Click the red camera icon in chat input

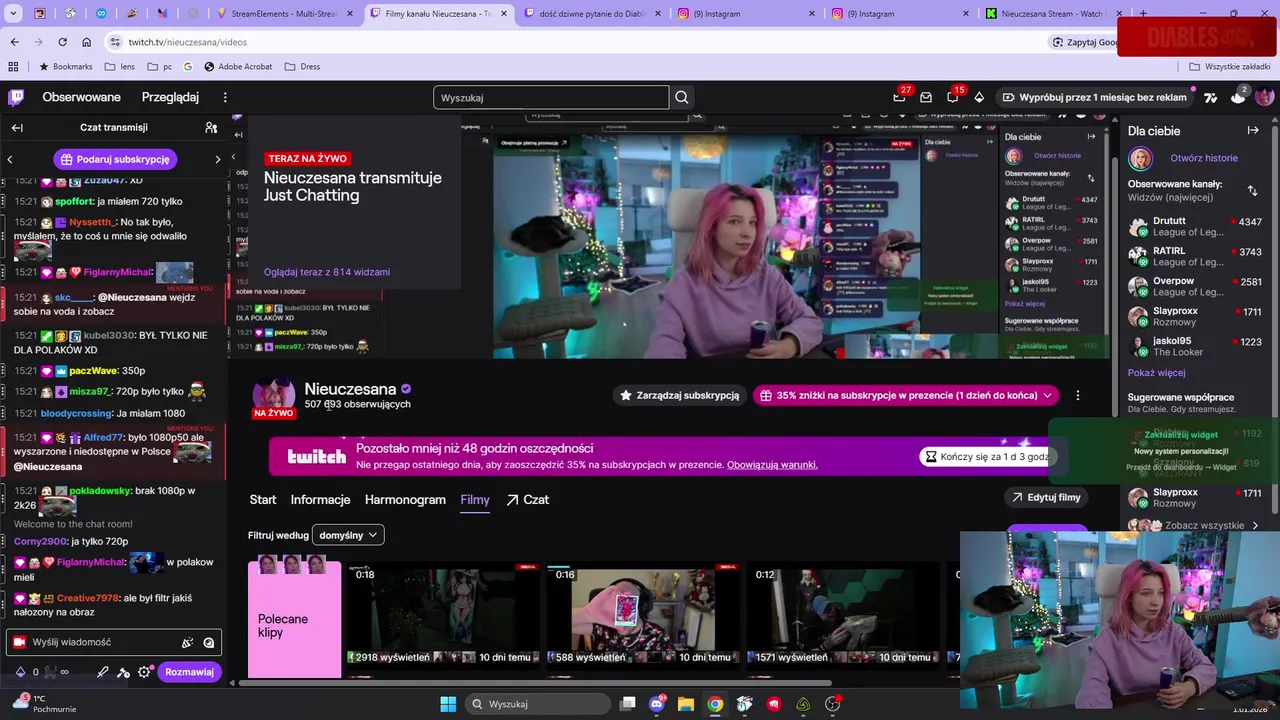(19, 642)
